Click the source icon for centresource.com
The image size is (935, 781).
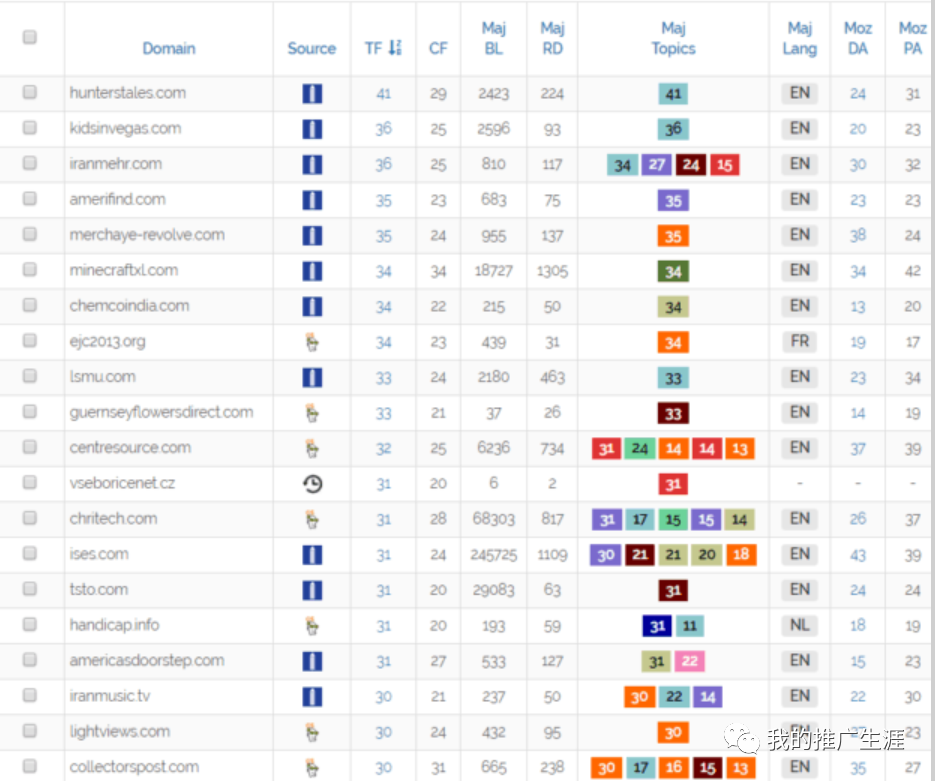click(x=312, y=448)
